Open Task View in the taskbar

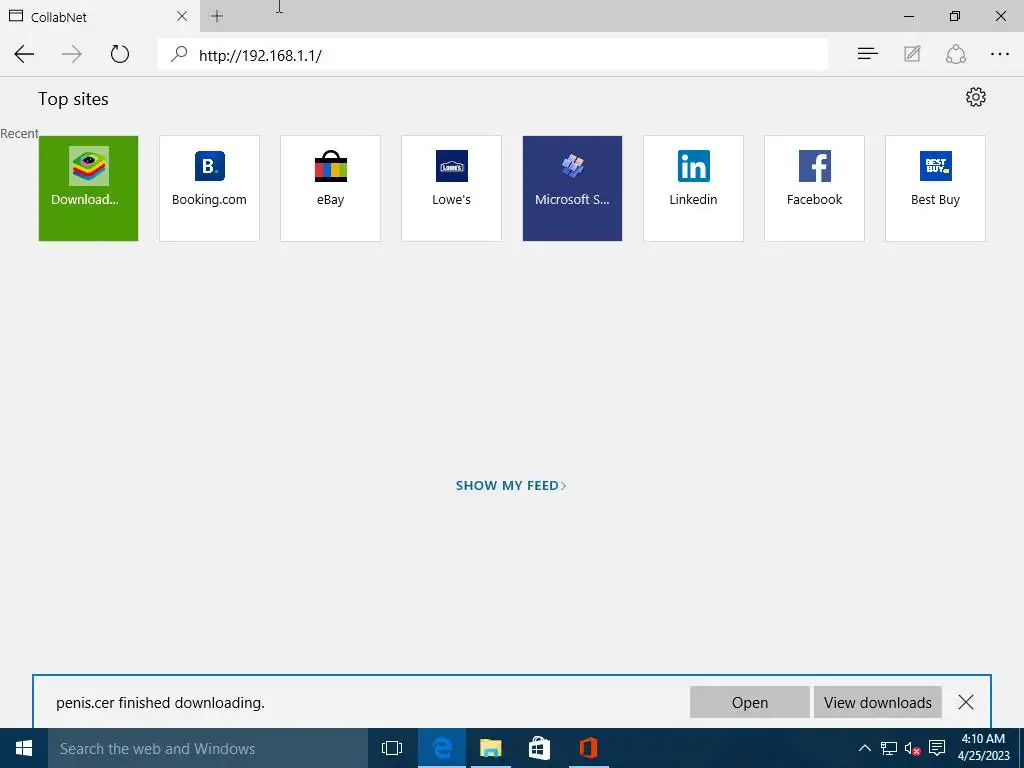392,748
